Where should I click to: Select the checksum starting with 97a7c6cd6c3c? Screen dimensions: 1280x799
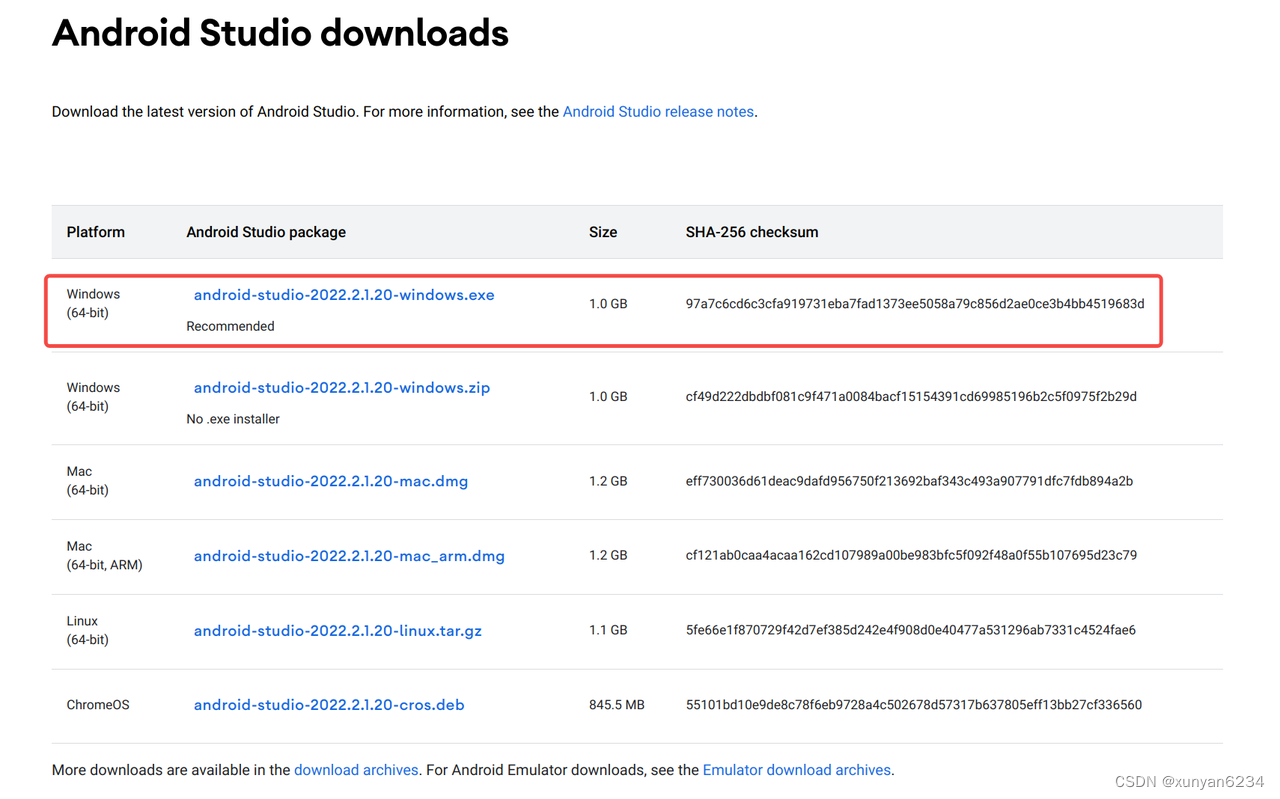[915, 304]
